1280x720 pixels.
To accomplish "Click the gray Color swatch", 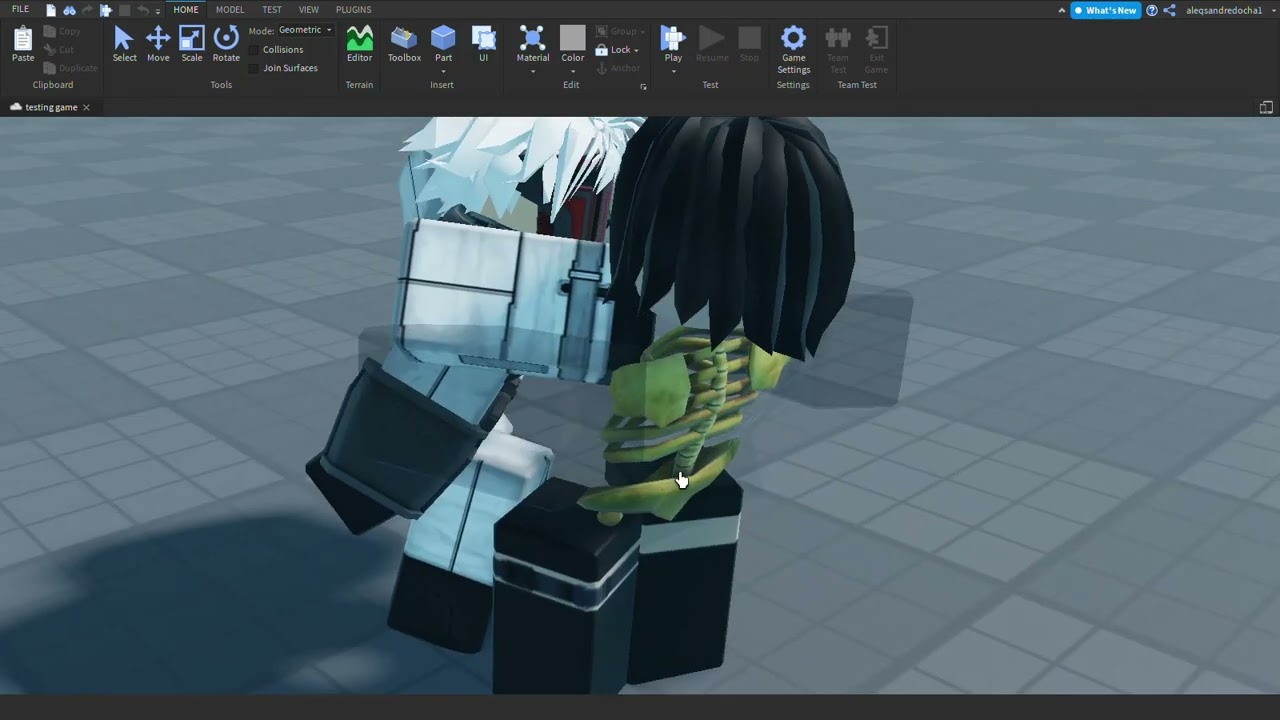I will [572, 39].
